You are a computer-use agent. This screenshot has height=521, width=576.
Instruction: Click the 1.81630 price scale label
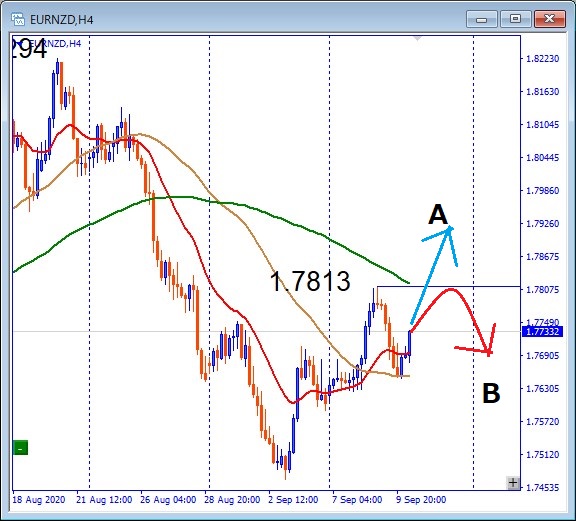pyautogui.click(x=543, y=92)
